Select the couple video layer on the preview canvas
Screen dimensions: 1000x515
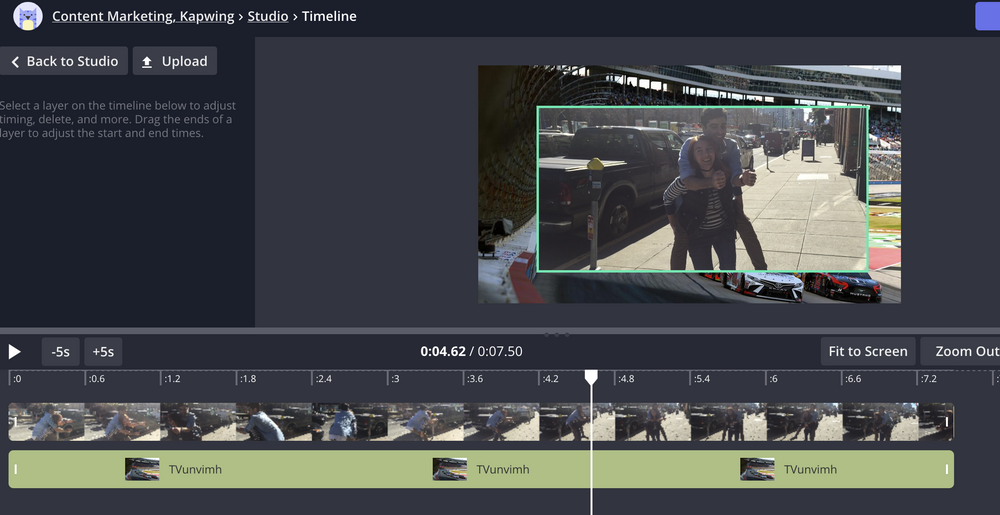tap(701, 189)
